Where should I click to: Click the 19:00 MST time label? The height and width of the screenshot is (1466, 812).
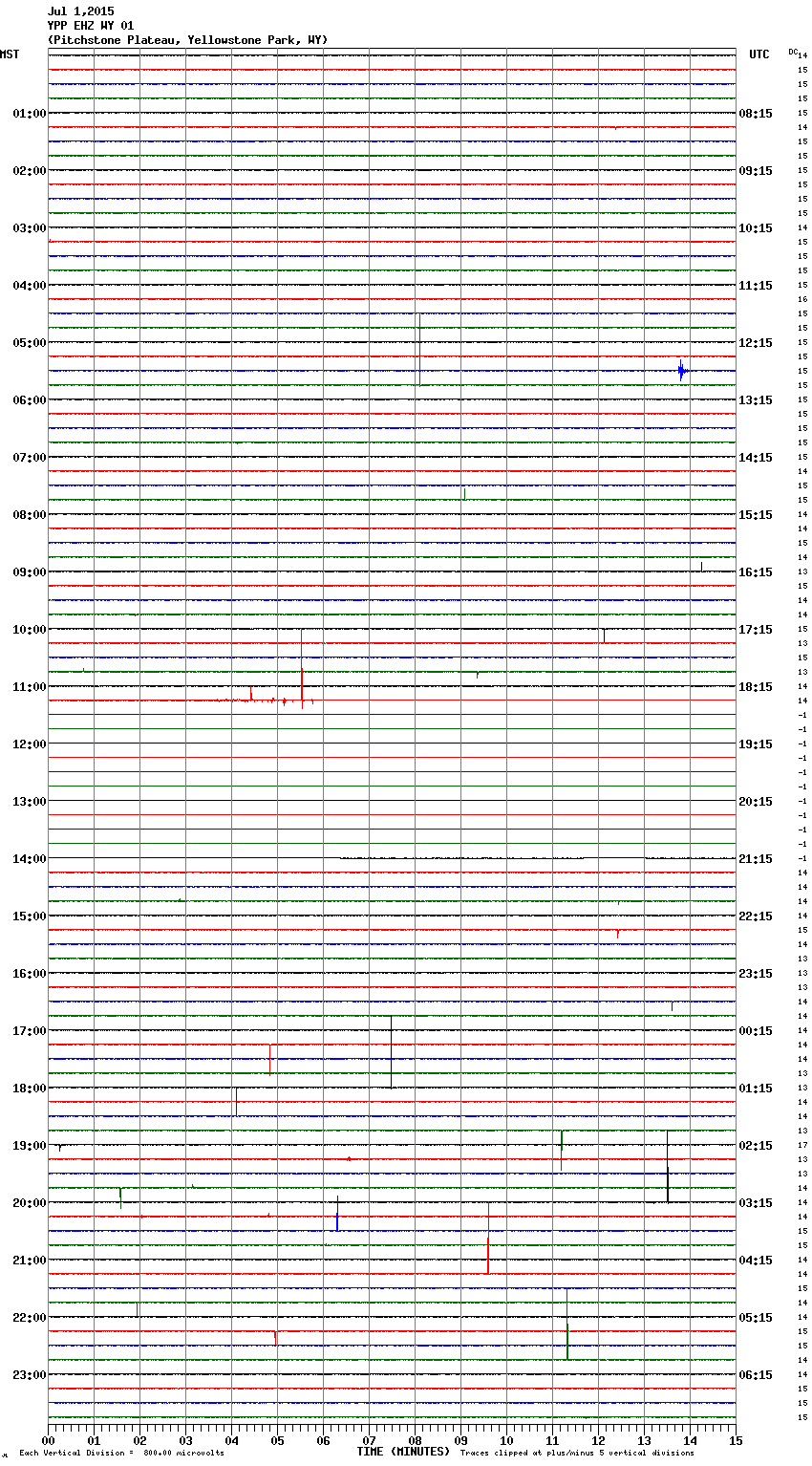(30, 1146)
